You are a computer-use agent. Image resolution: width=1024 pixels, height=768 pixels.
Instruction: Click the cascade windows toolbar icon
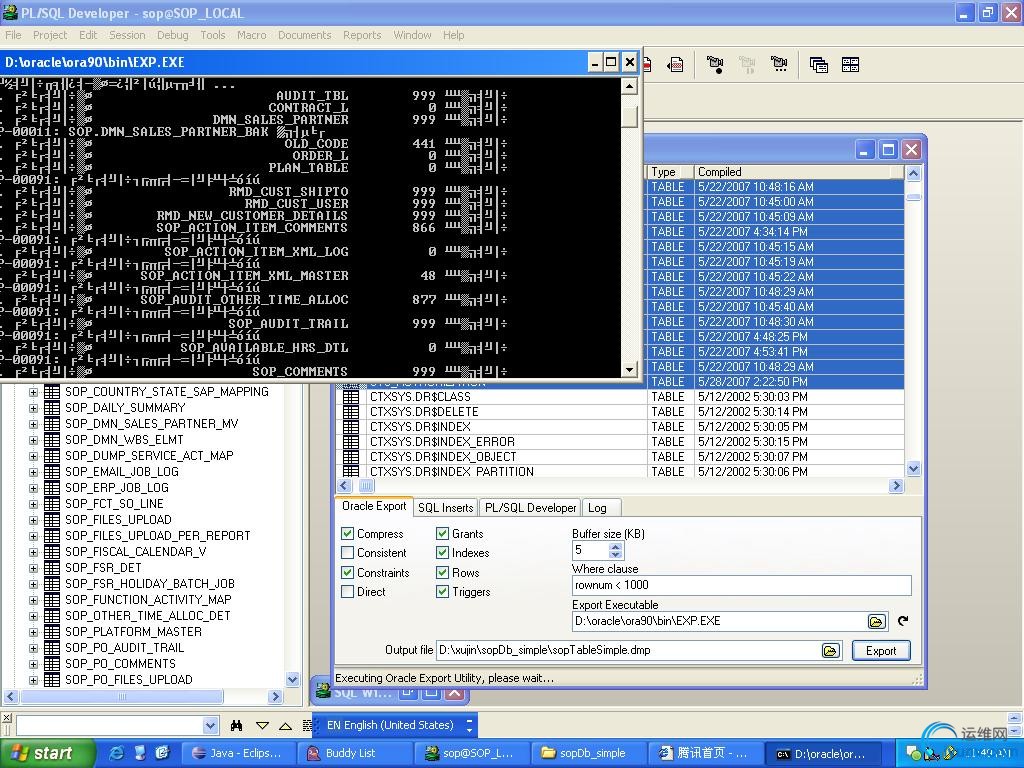click(818, 64)
